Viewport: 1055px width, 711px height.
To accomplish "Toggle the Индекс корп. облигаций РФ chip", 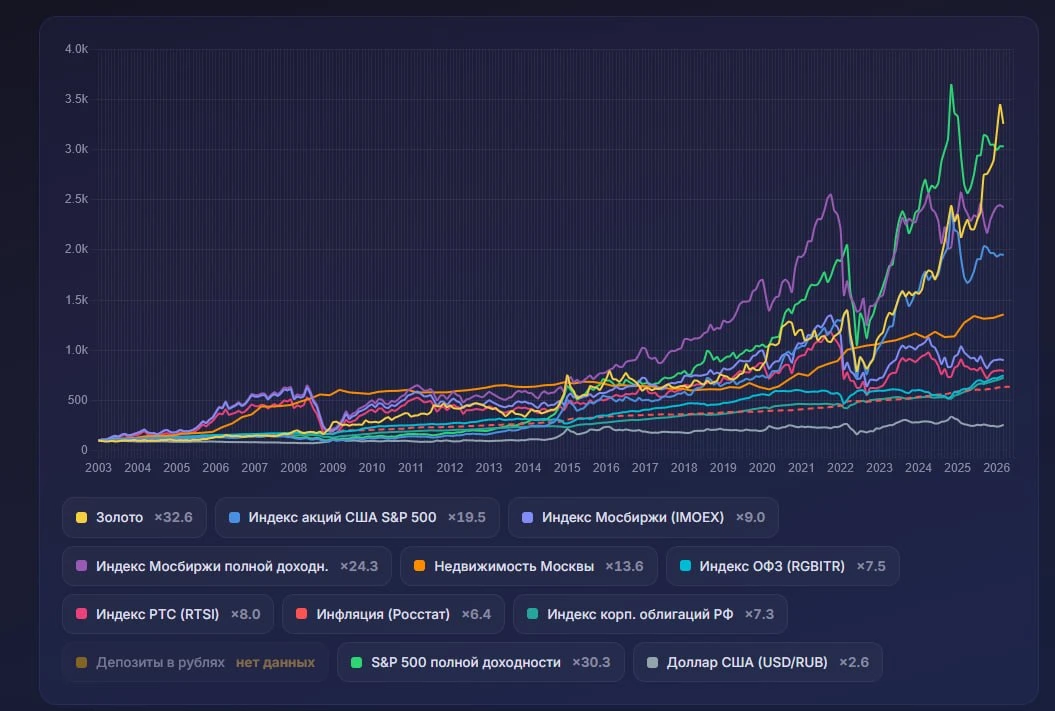I will (650, 614).
